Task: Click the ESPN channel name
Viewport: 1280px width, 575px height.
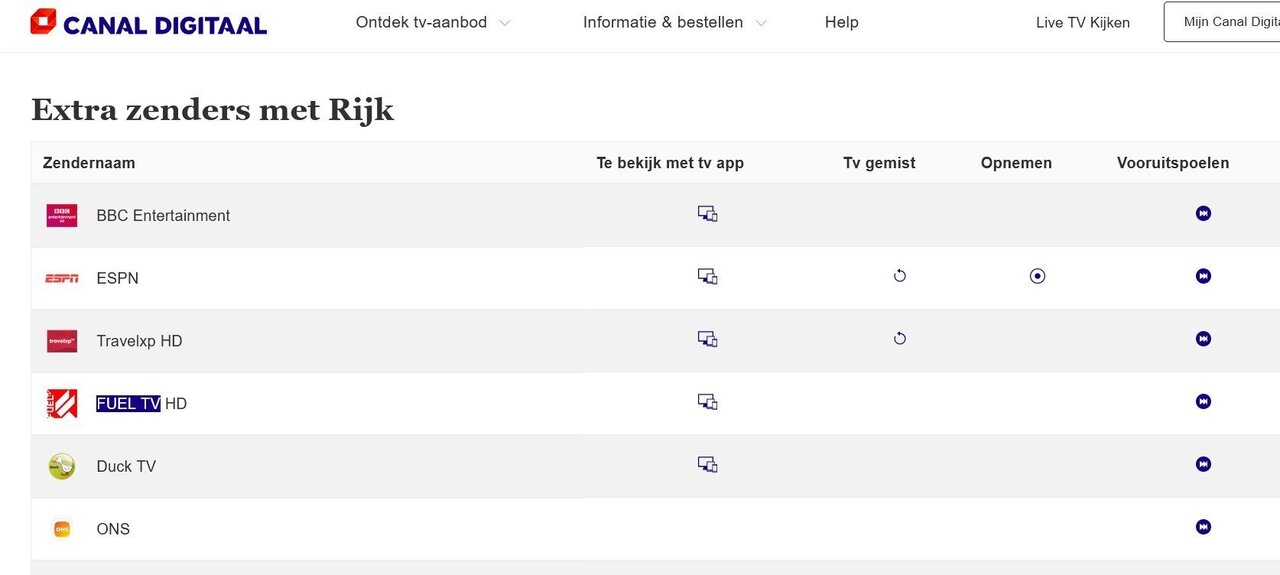Action: coord(117,278)
